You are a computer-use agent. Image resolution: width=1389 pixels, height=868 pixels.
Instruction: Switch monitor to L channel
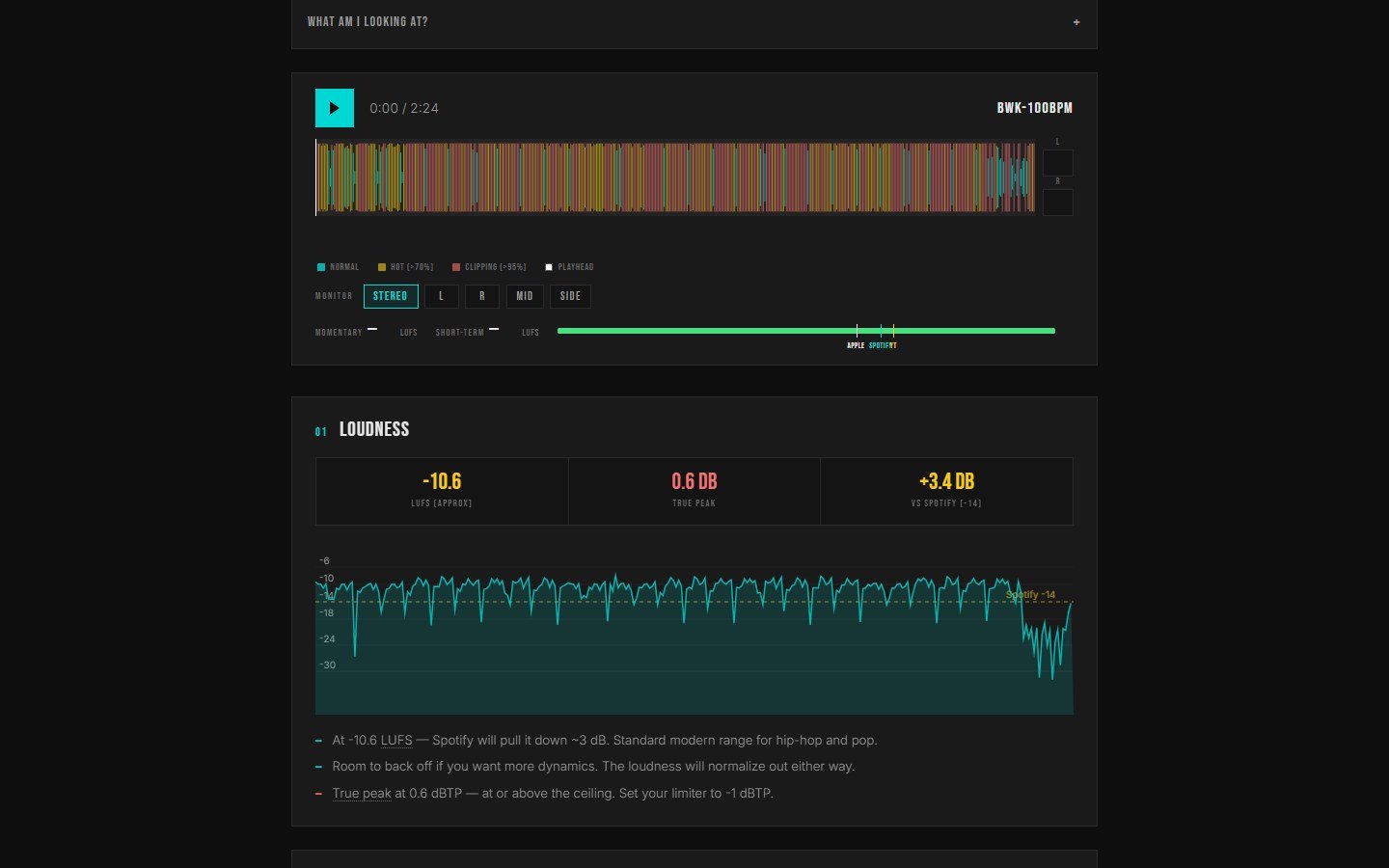coord(442,296)
